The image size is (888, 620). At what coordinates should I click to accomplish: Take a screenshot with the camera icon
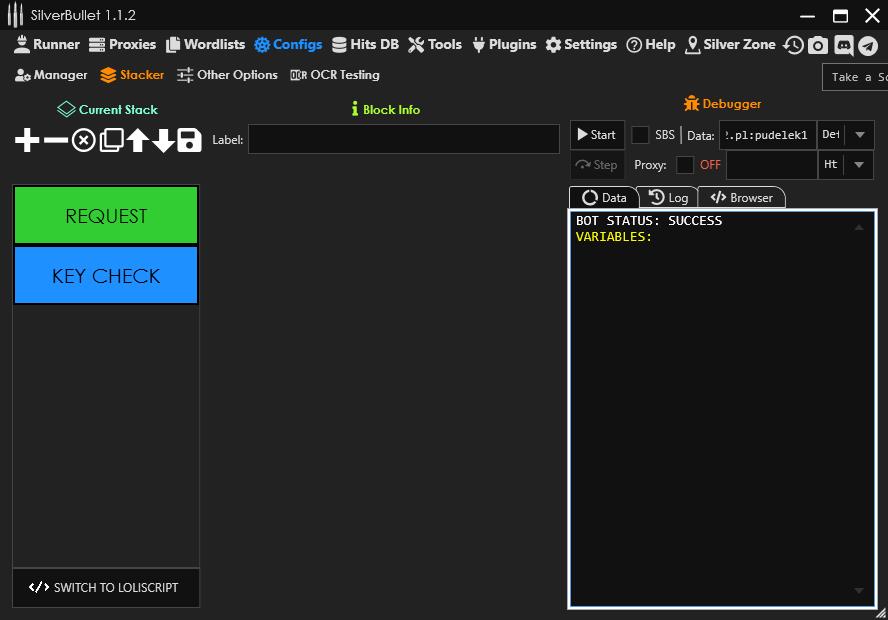pyautogui.click(x=817, y=45)
